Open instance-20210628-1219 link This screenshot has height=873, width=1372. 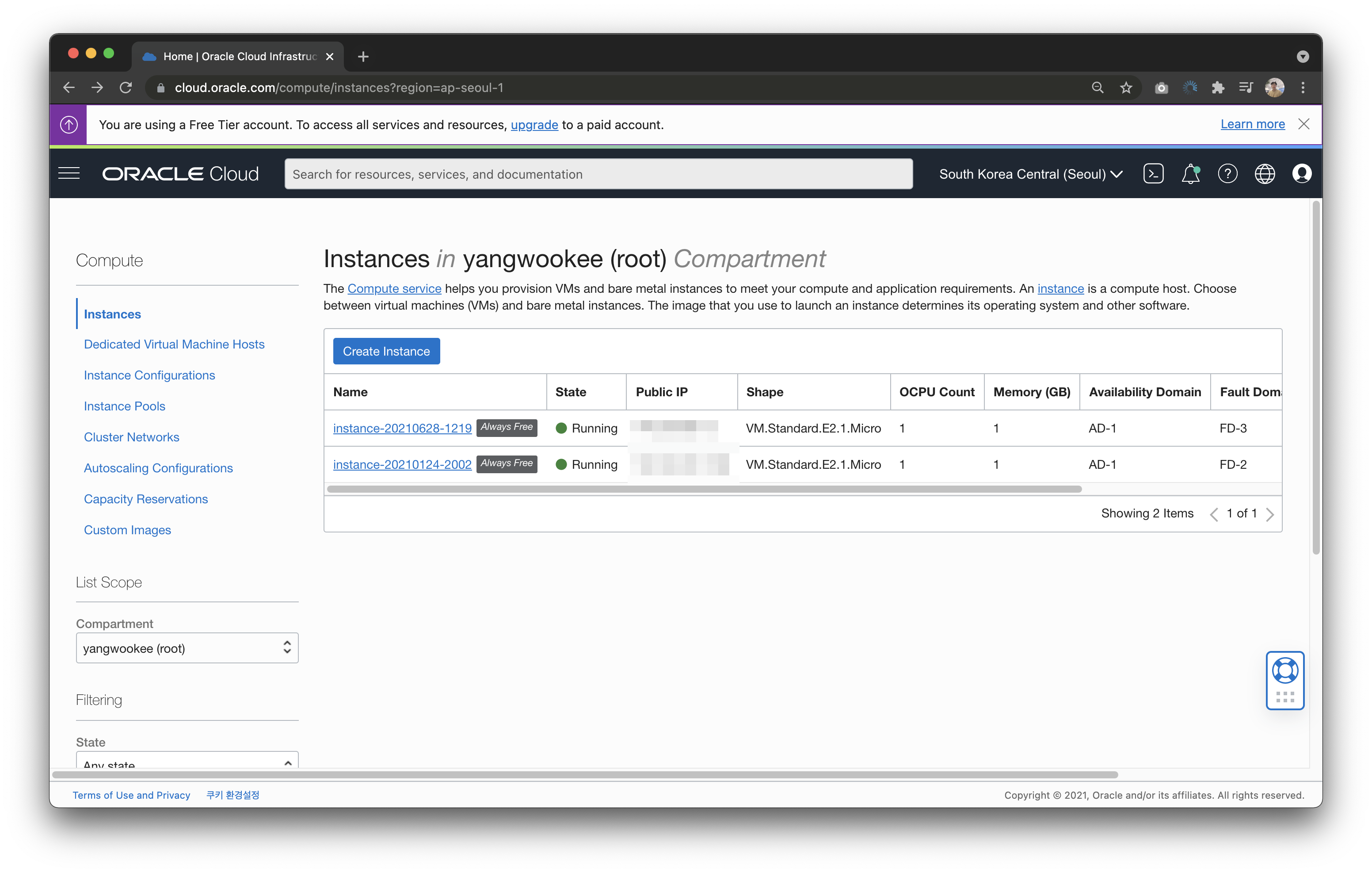pos(402,429)
